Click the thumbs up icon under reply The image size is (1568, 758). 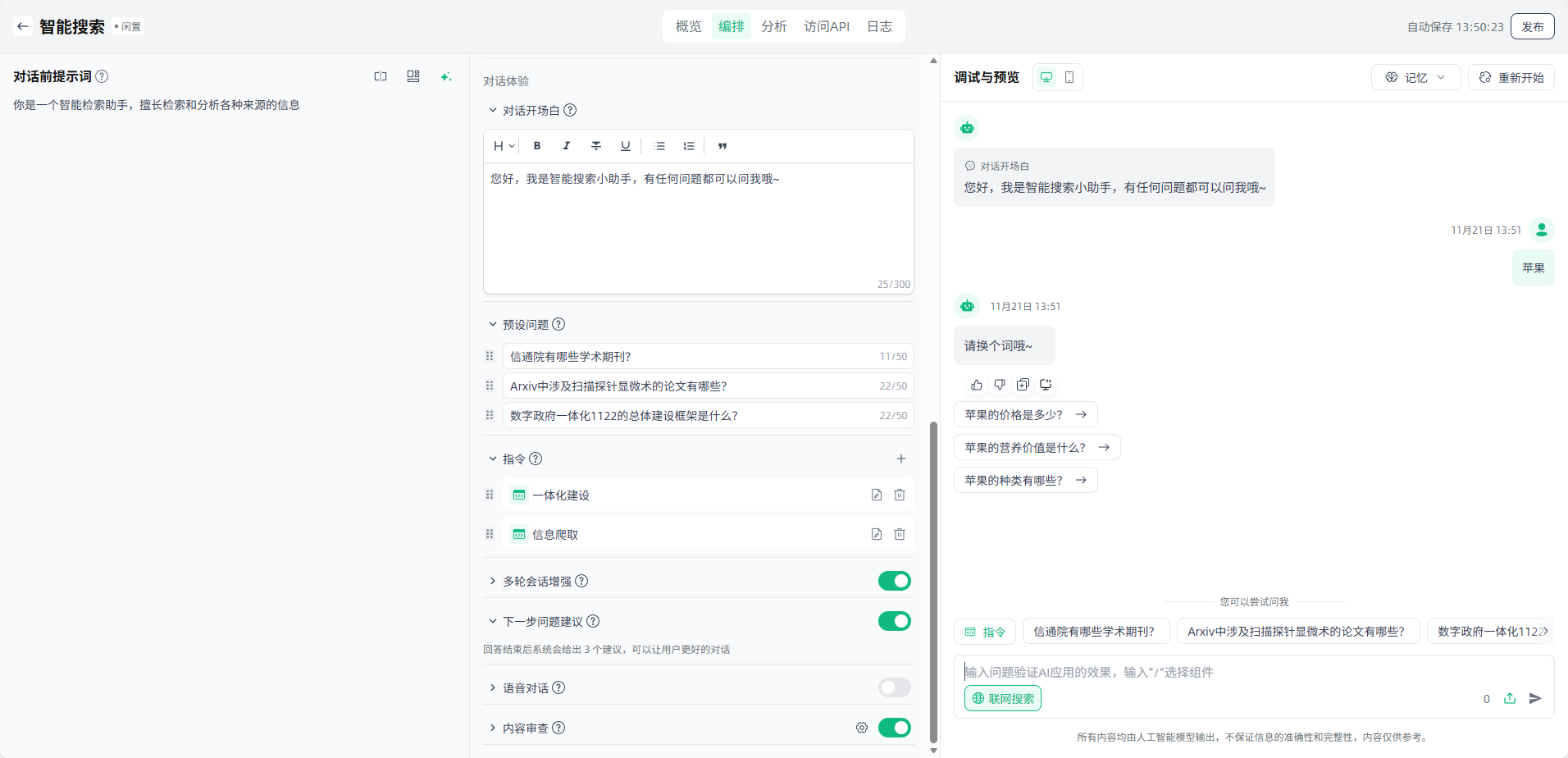coord(977,385)
